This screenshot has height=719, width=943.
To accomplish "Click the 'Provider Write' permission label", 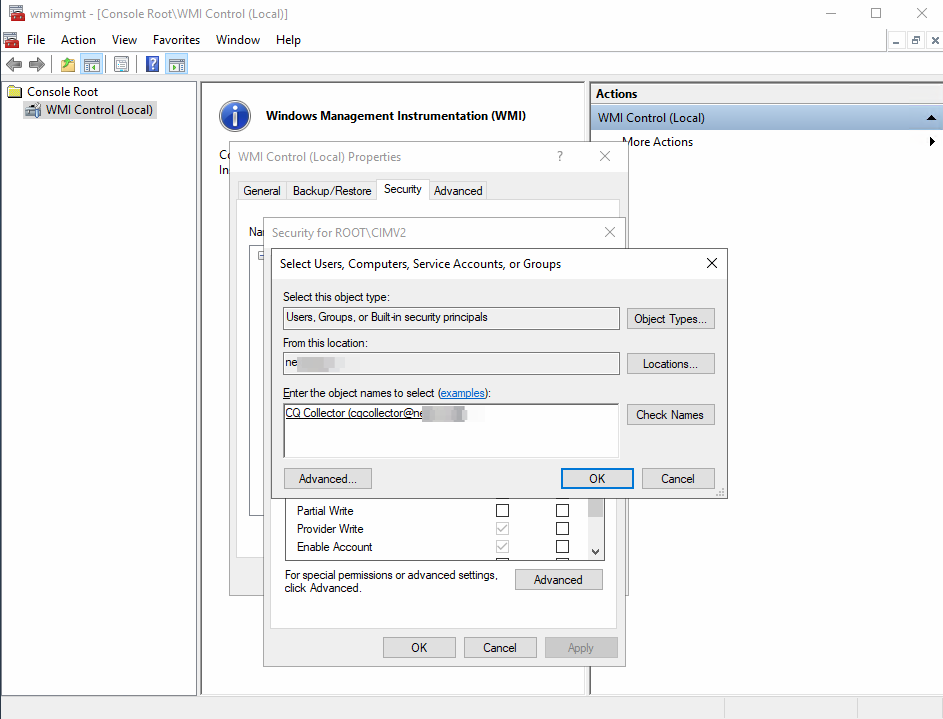I will [x=330, y=528].
